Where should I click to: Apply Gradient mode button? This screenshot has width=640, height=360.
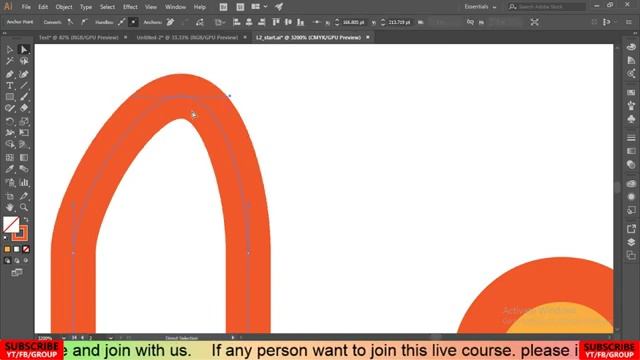[17, 249]
